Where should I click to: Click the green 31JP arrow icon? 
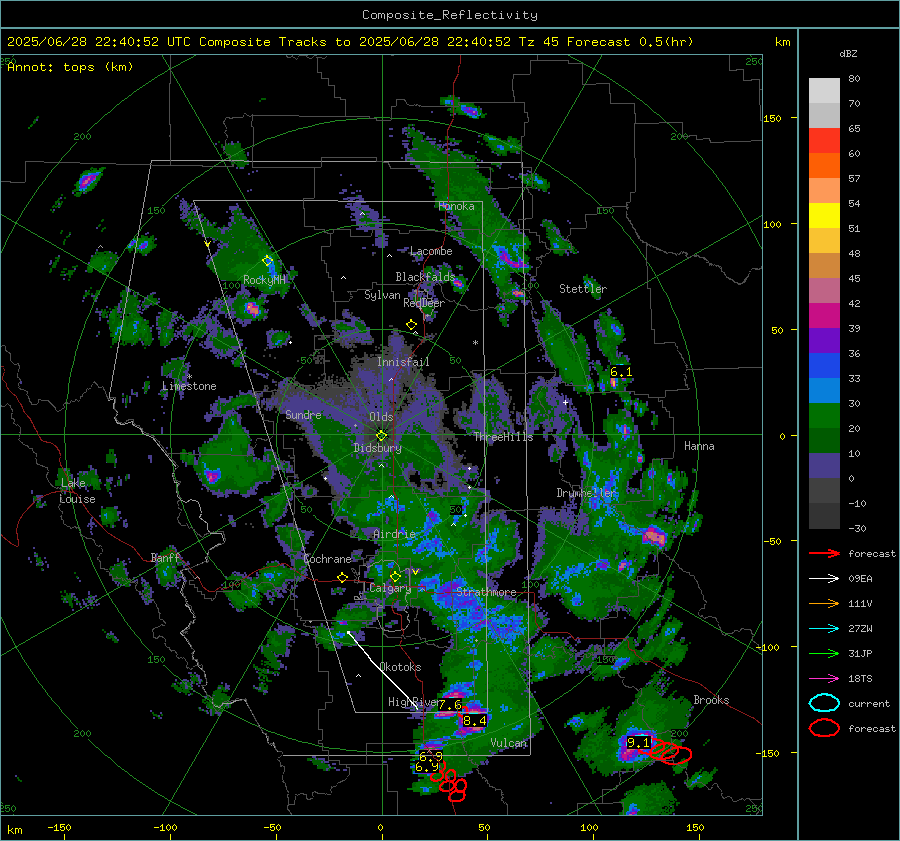point(824,653)
